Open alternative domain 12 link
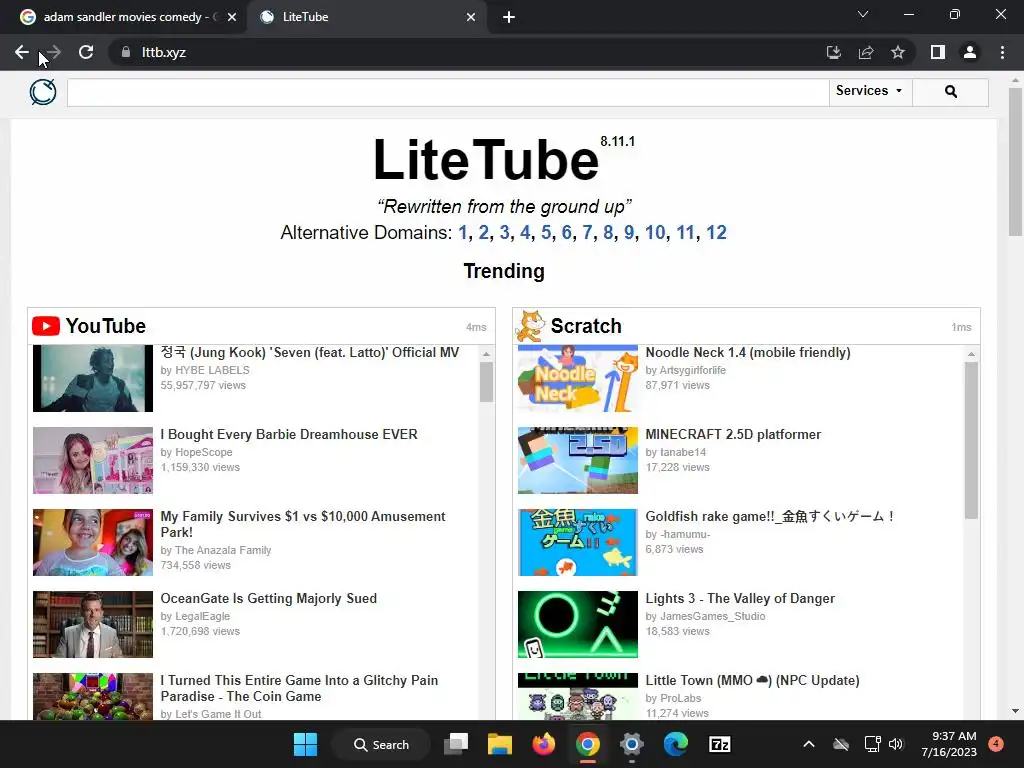The height and width of the screenshot is (768, 1024). tap(716, 232)
